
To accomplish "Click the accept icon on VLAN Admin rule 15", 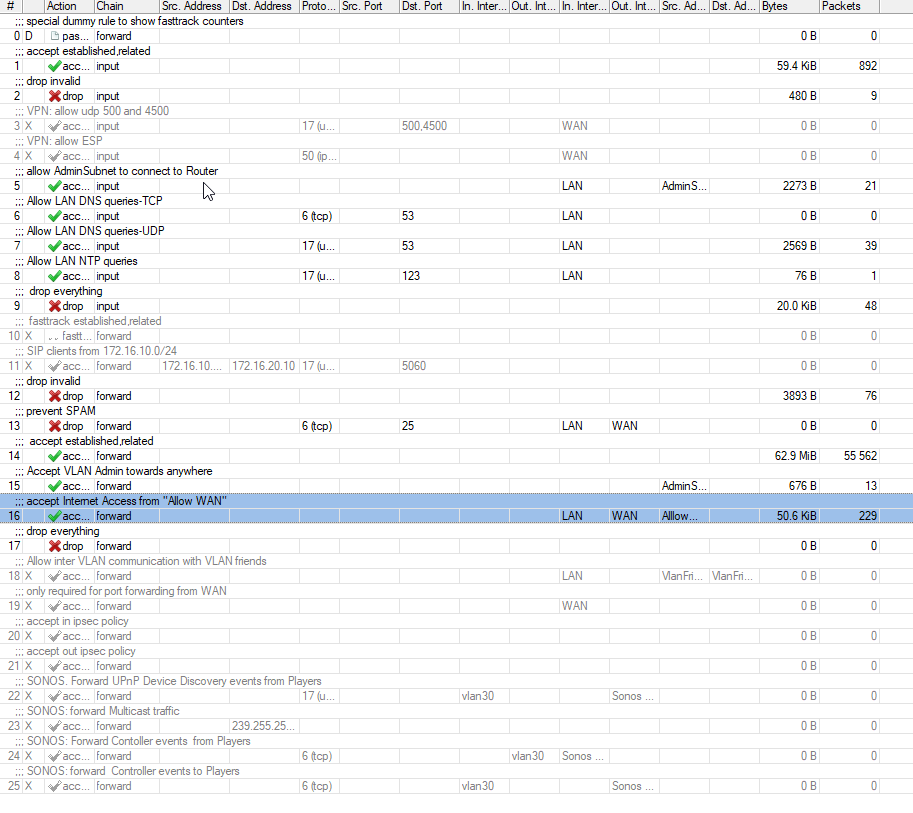I will click(x=55, y=486).
